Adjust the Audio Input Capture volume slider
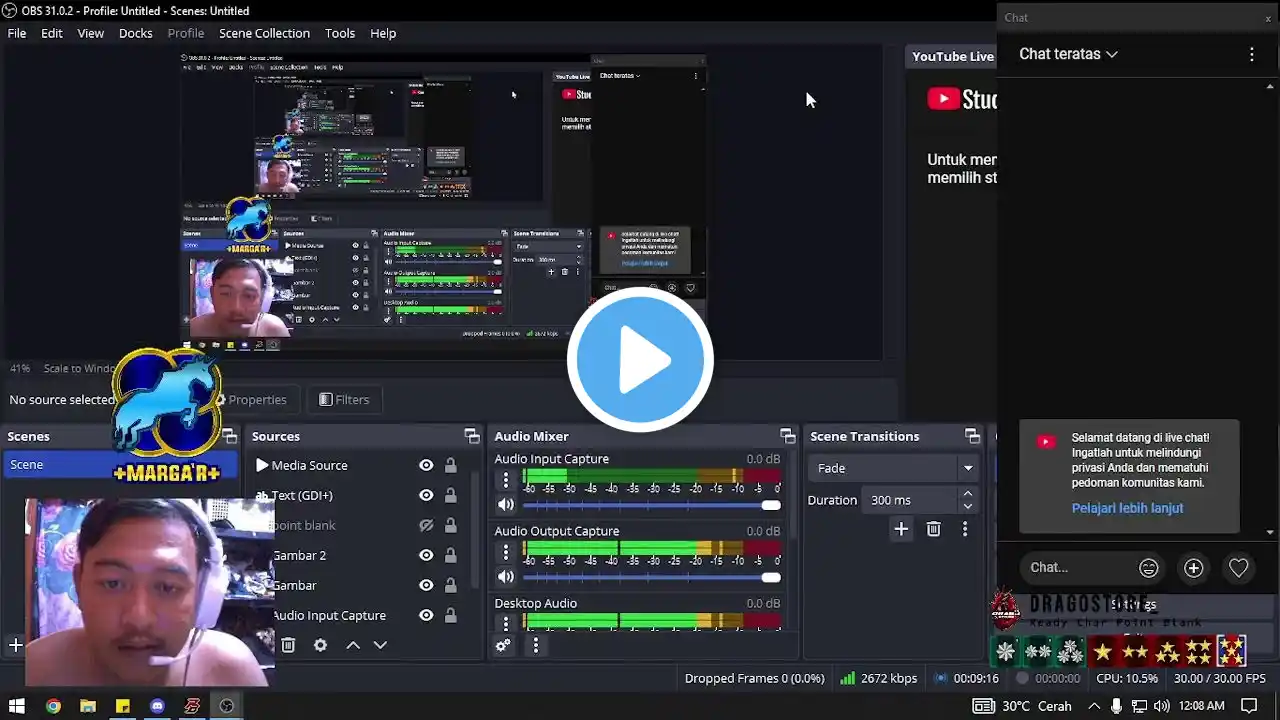Image resolution: width=1280 pixels, height=720 pixels. pyautogui.click(x=651, y=505)
